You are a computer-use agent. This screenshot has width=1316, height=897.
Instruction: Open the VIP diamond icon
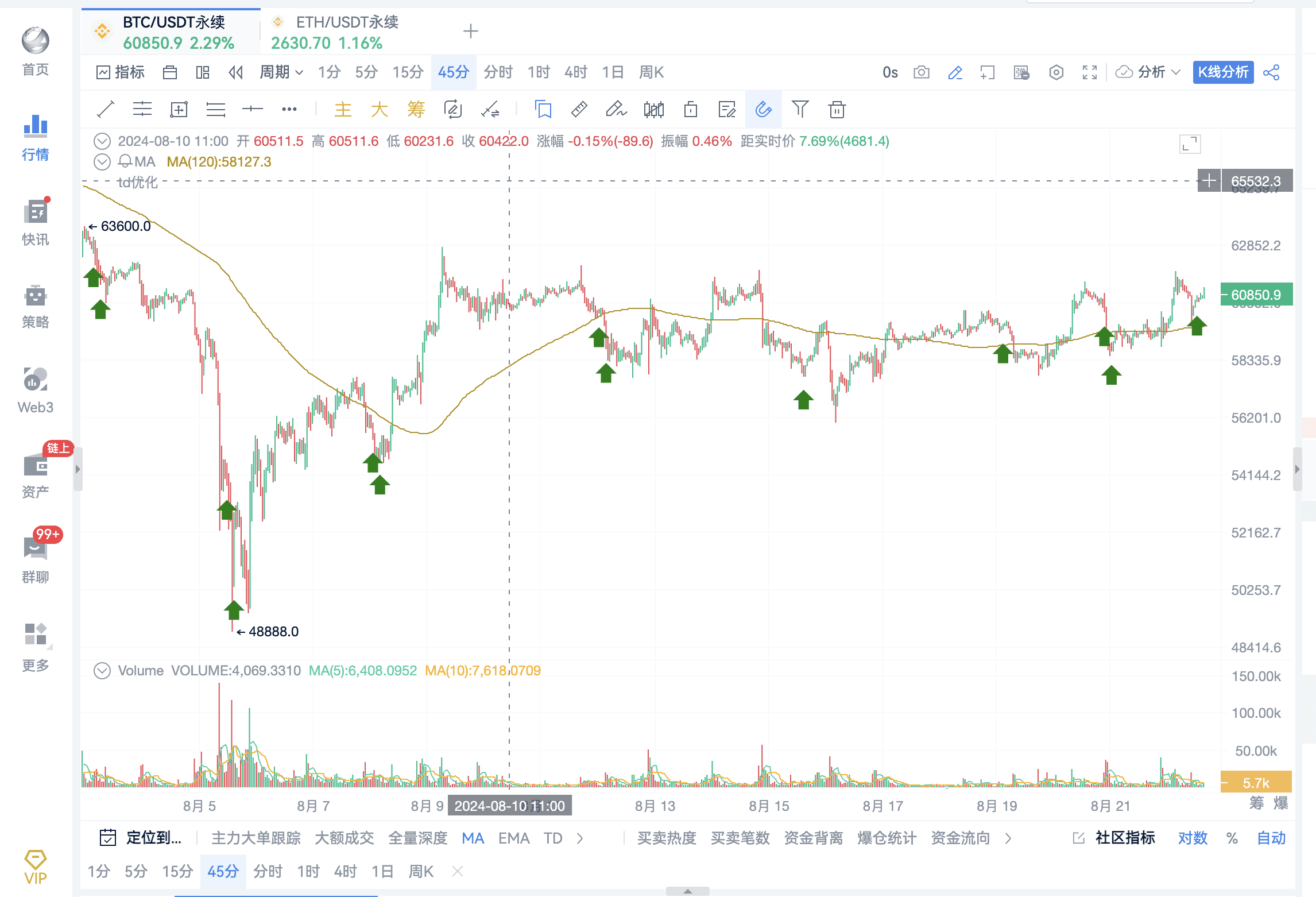click(36, 867)
